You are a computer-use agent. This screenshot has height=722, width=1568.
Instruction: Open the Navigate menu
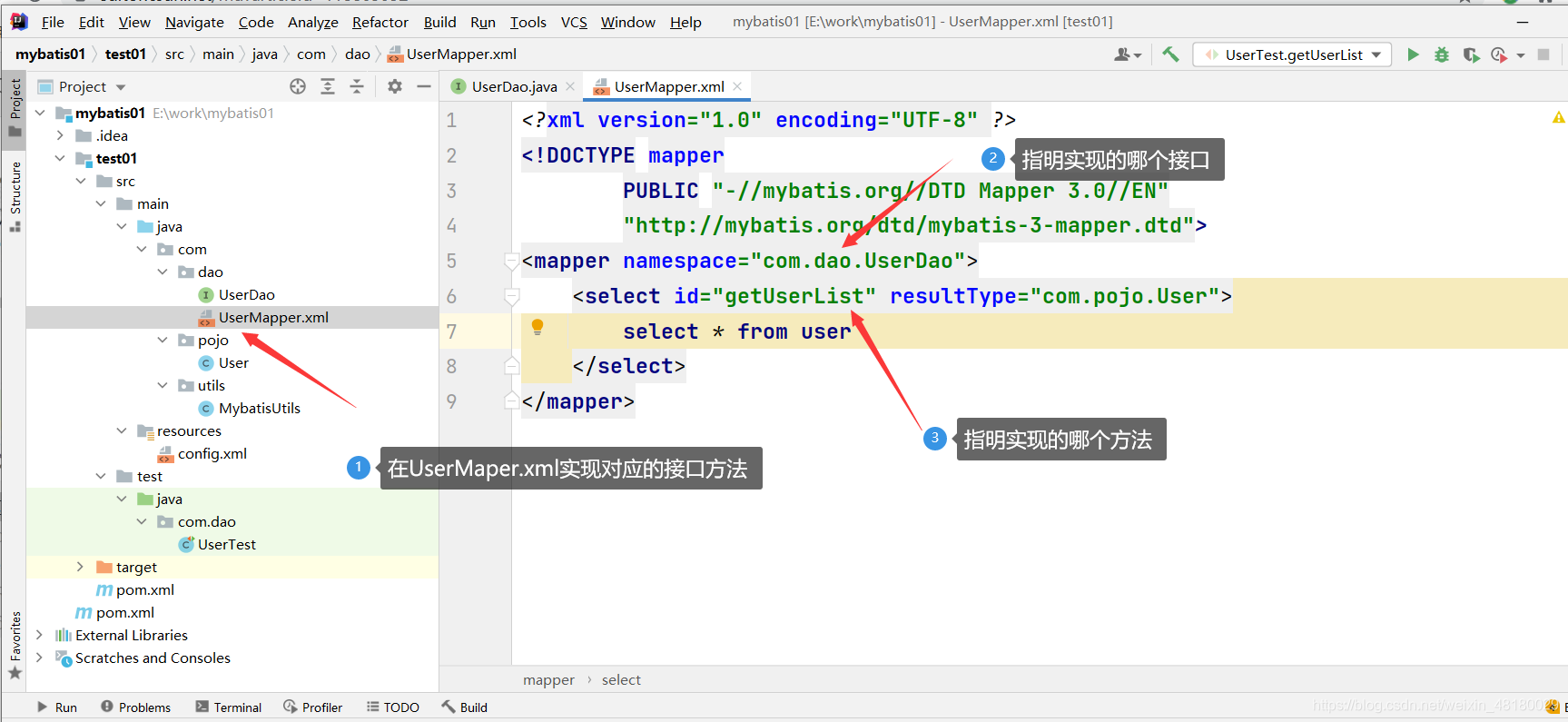pyautogui.click(x=194, y=22)
